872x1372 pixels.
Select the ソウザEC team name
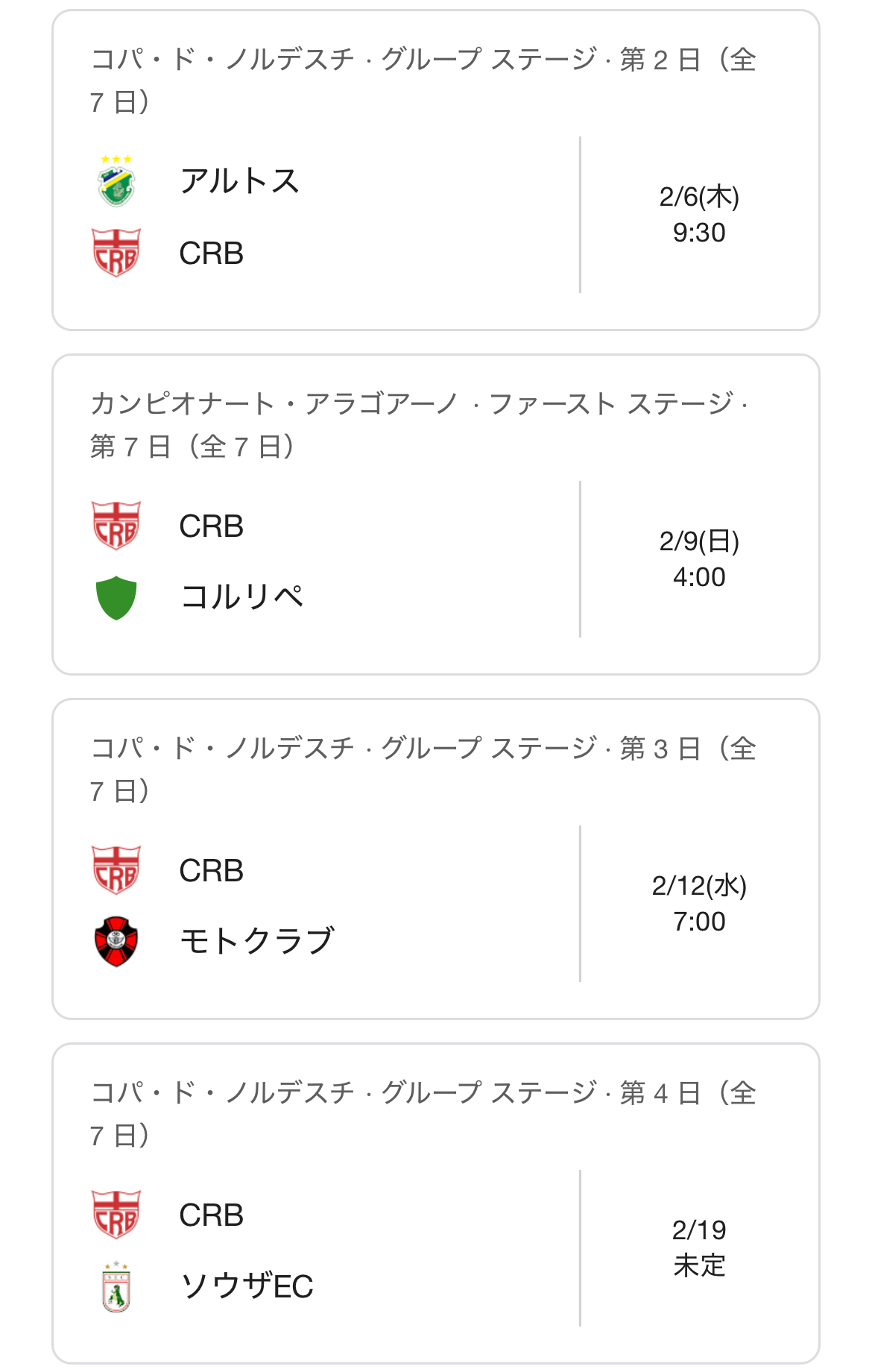[247, 1286]
